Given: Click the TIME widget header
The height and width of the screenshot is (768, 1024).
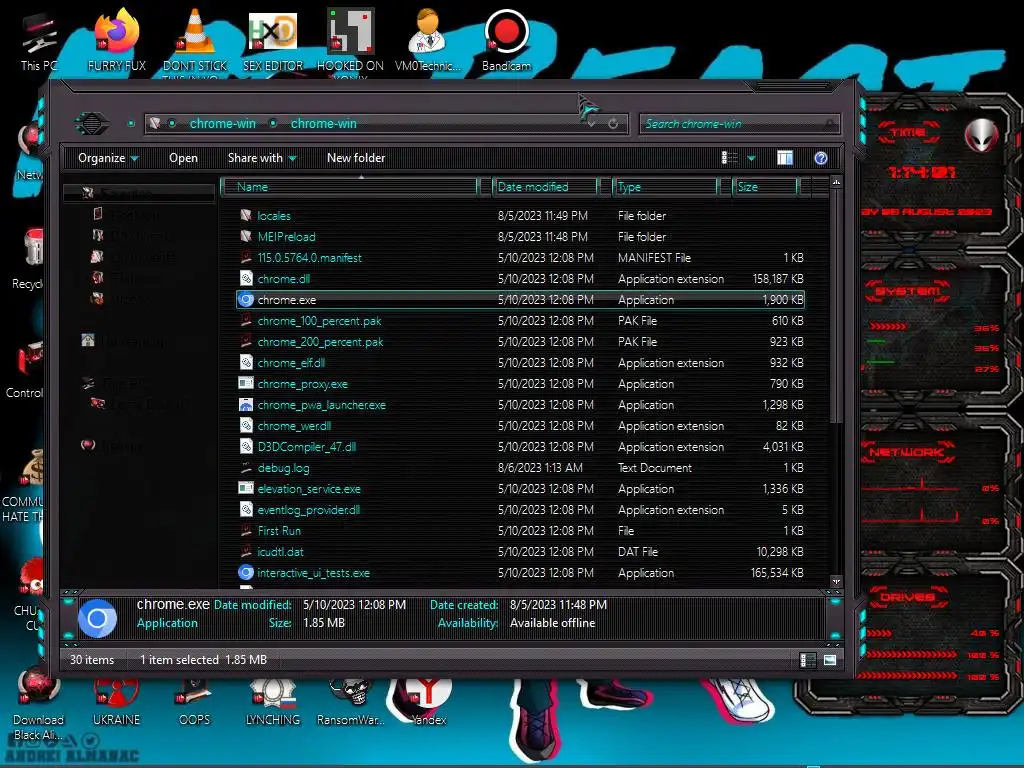Looking at the screenshot, I should (x=908, y=133).
